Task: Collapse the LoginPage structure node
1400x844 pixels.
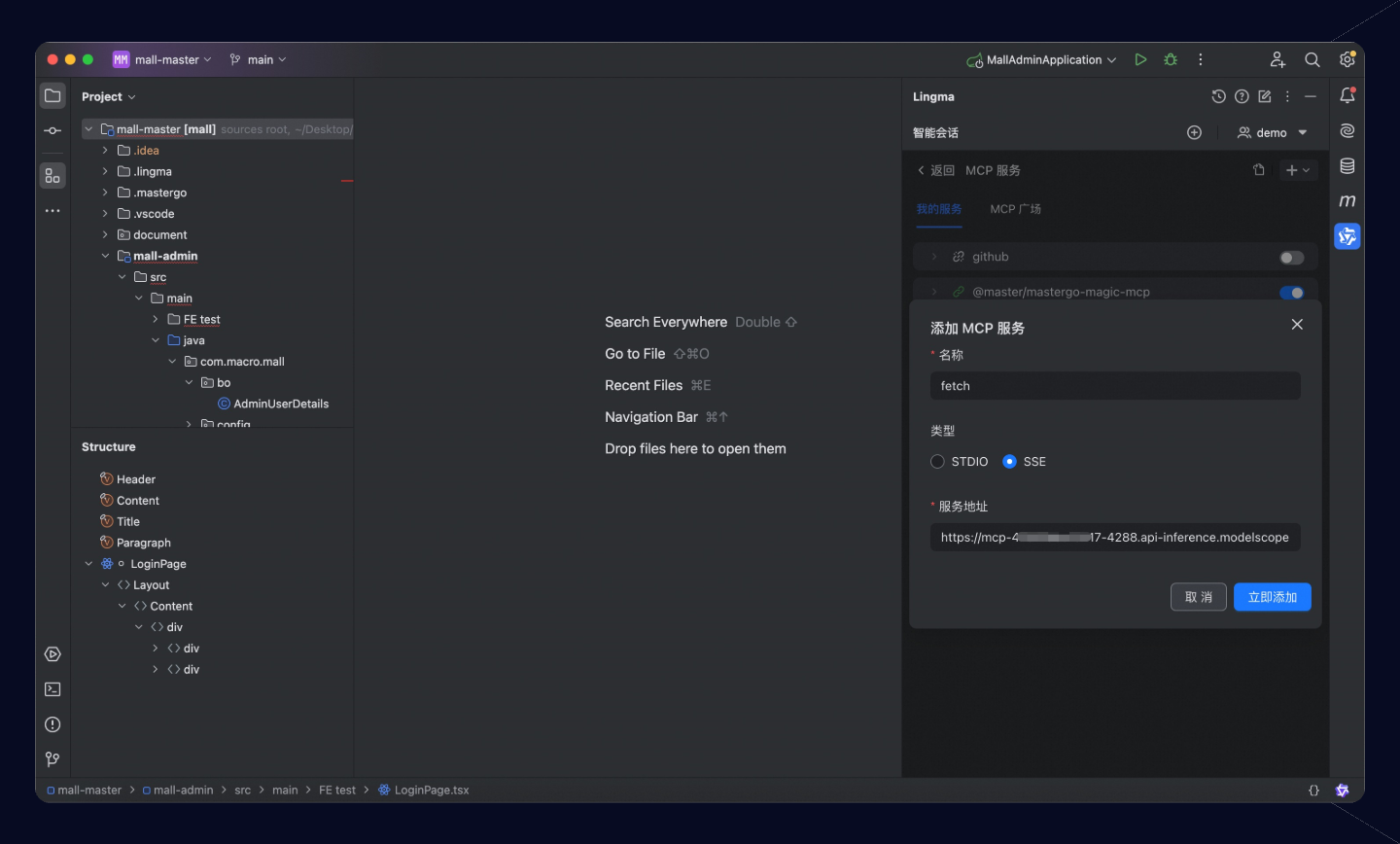Action: pos(88,564)
